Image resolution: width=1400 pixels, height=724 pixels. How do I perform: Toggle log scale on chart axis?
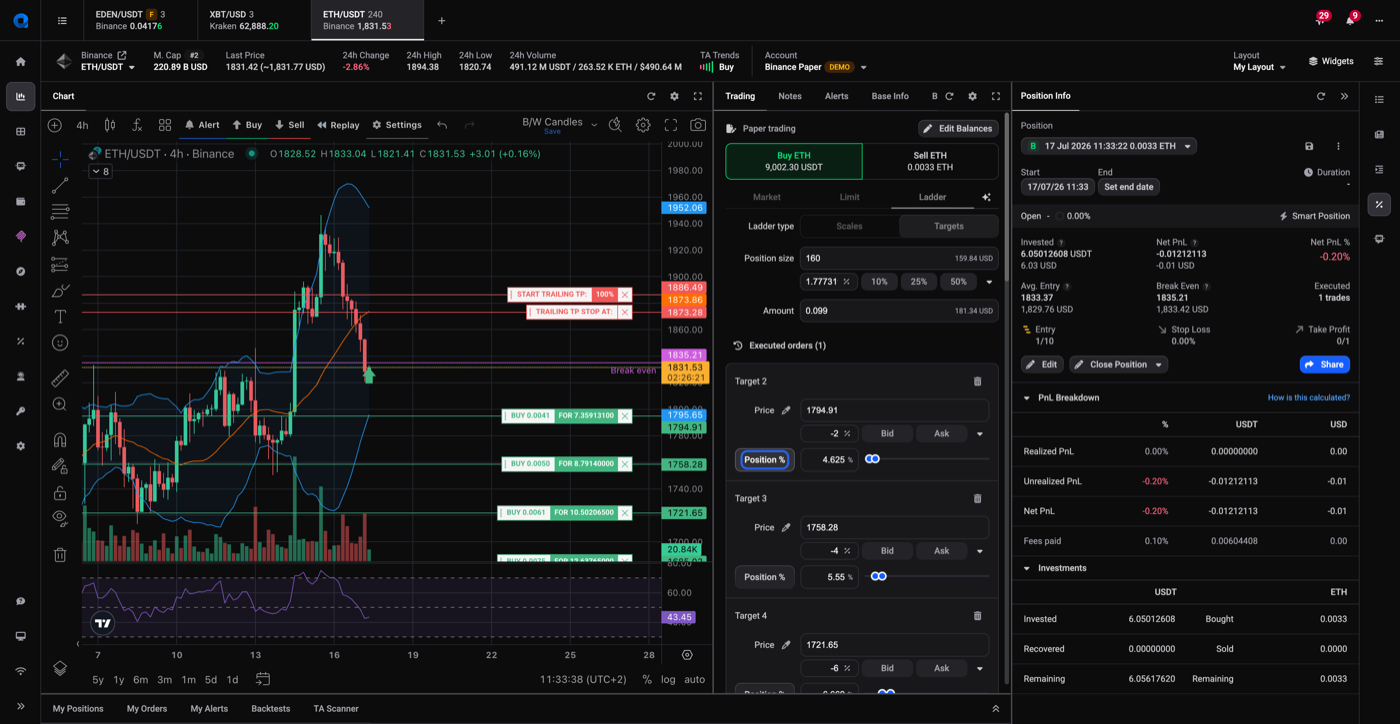(668, 680)
